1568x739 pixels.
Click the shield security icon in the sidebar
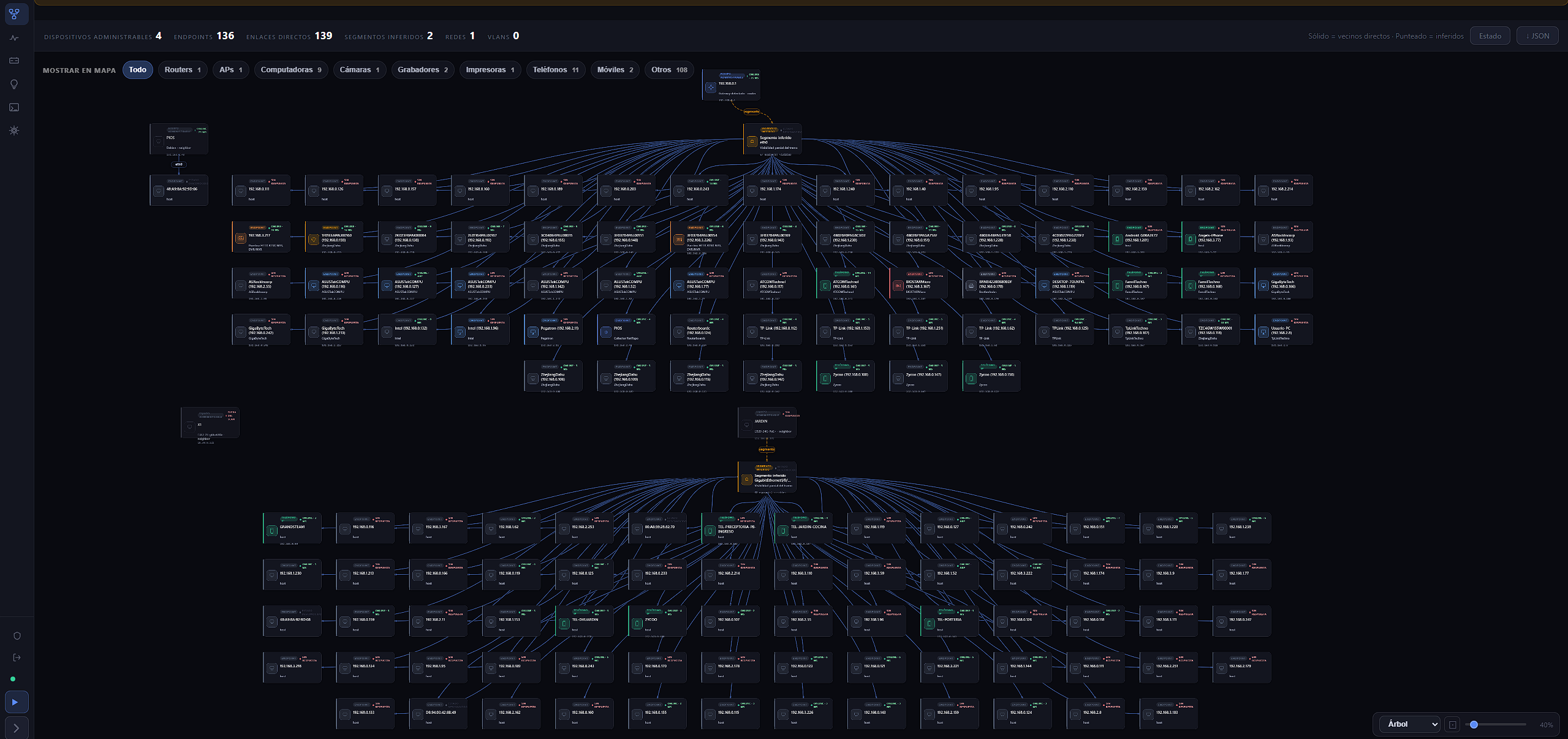[17, 635]
